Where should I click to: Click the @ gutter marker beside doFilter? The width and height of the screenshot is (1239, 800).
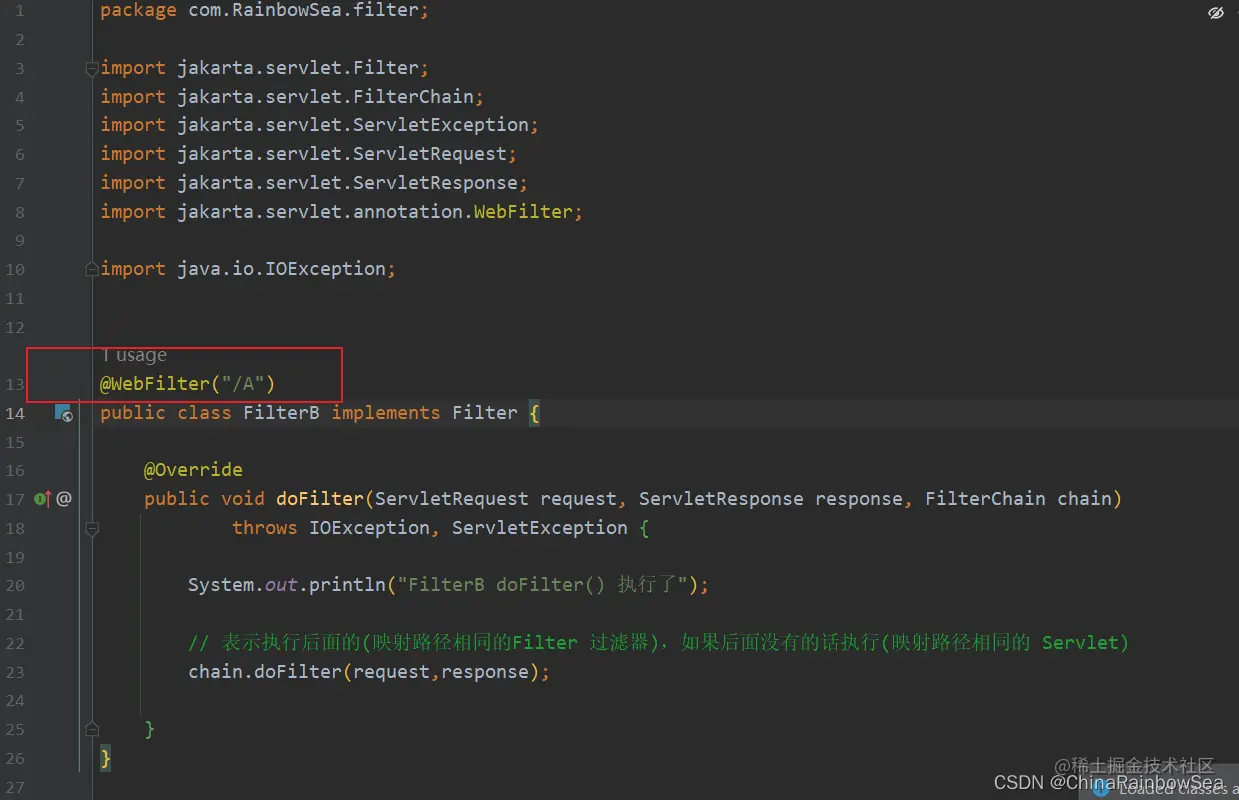(64, 498)
